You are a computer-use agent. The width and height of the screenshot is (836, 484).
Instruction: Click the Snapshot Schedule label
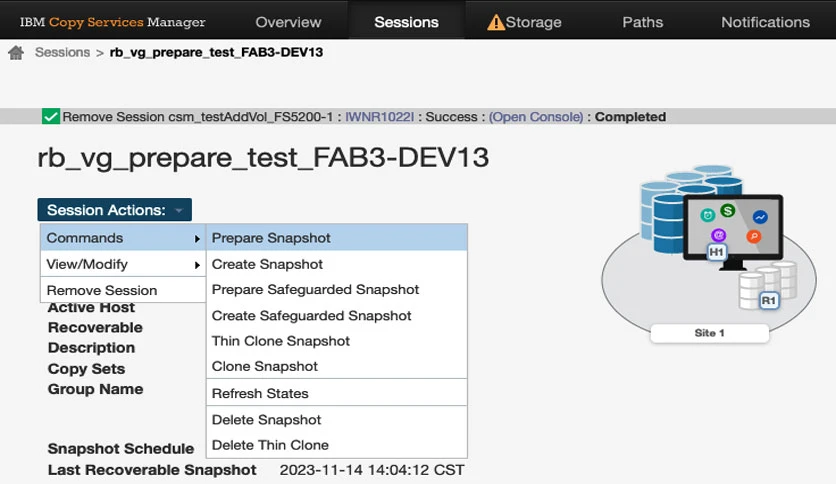(x=120, y=448)
